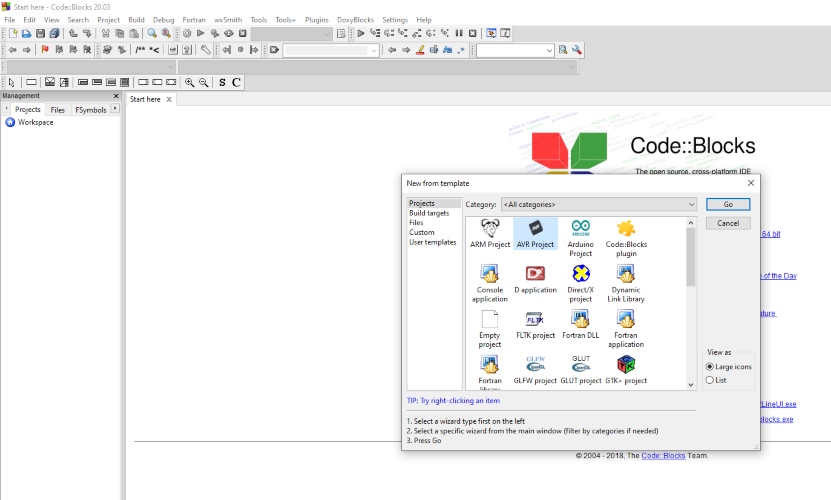Click the wxSmith zoom out icon
This screenshot has height=500, width=831.
click(x=204, y=82)
